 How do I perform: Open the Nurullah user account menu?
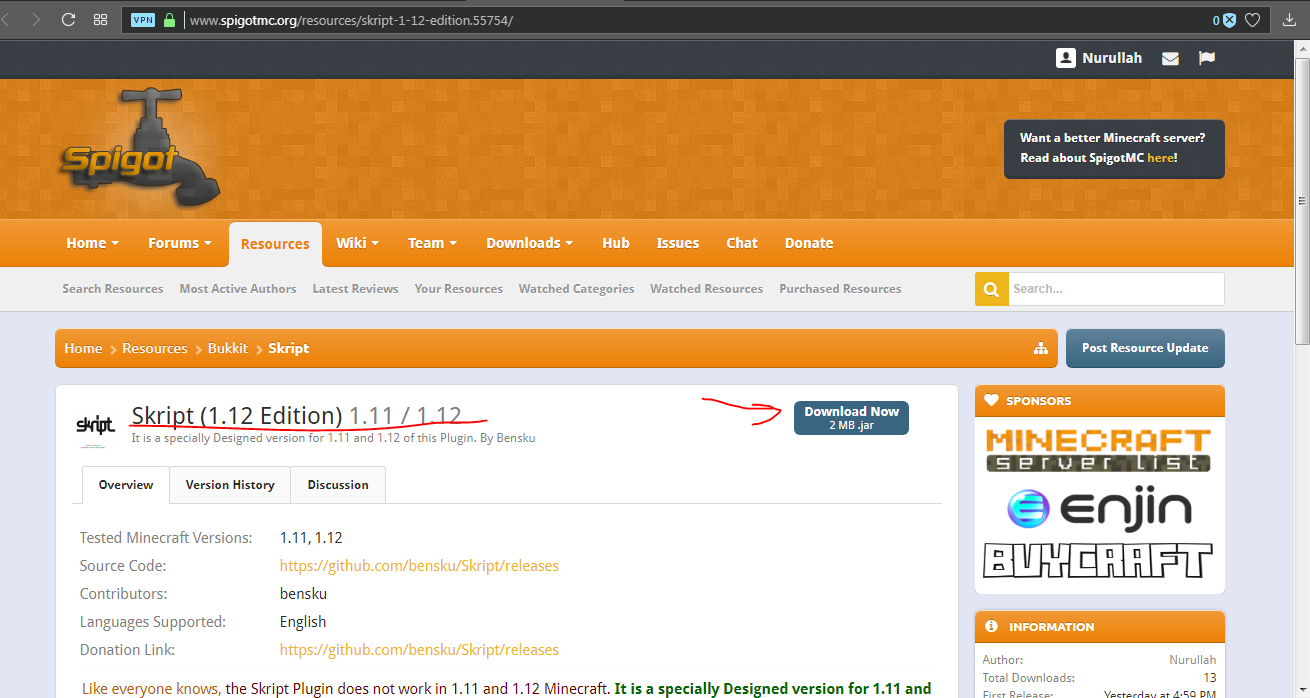[1099, 58]
